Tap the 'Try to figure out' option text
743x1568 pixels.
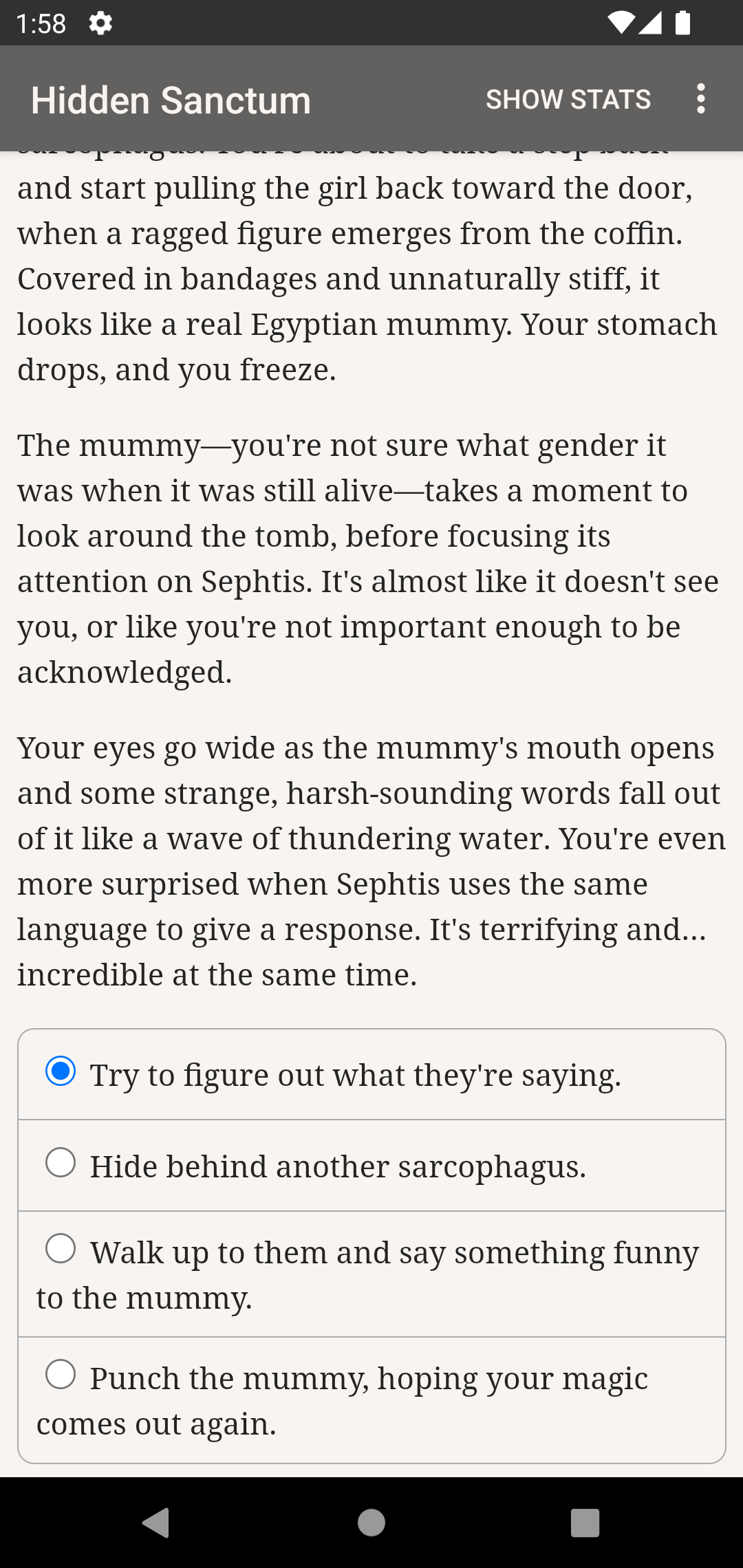coord(355,1075)
